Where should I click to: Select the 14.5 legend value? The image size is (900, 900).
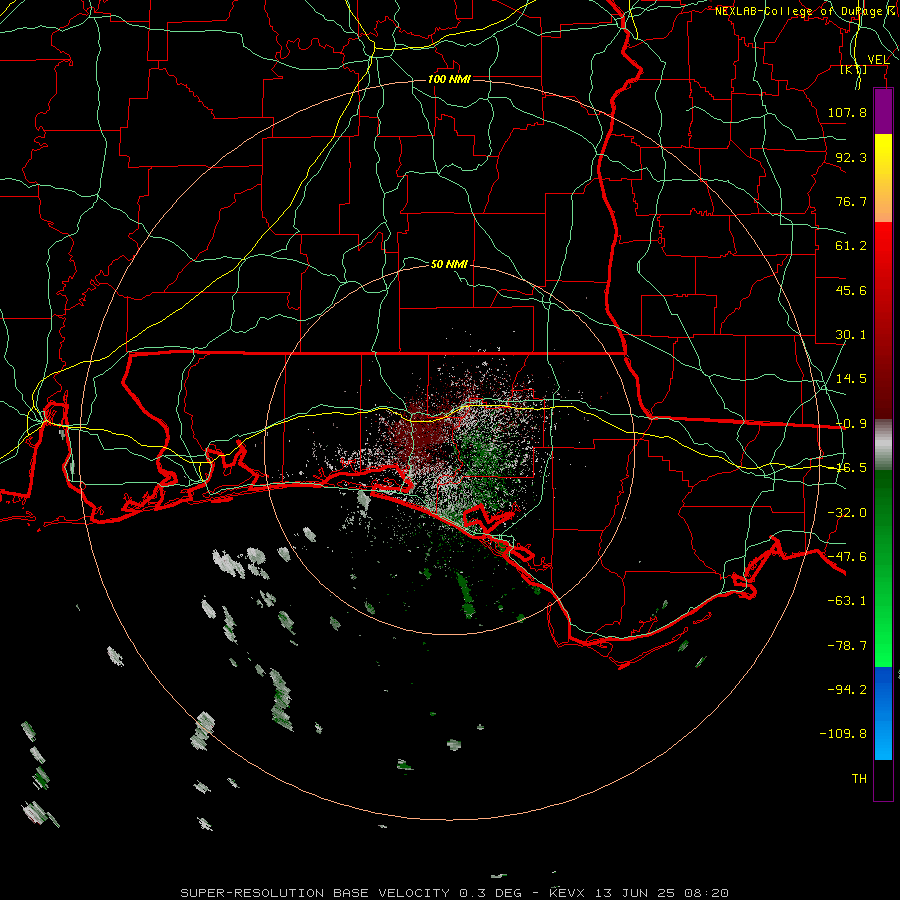point(851,379)
